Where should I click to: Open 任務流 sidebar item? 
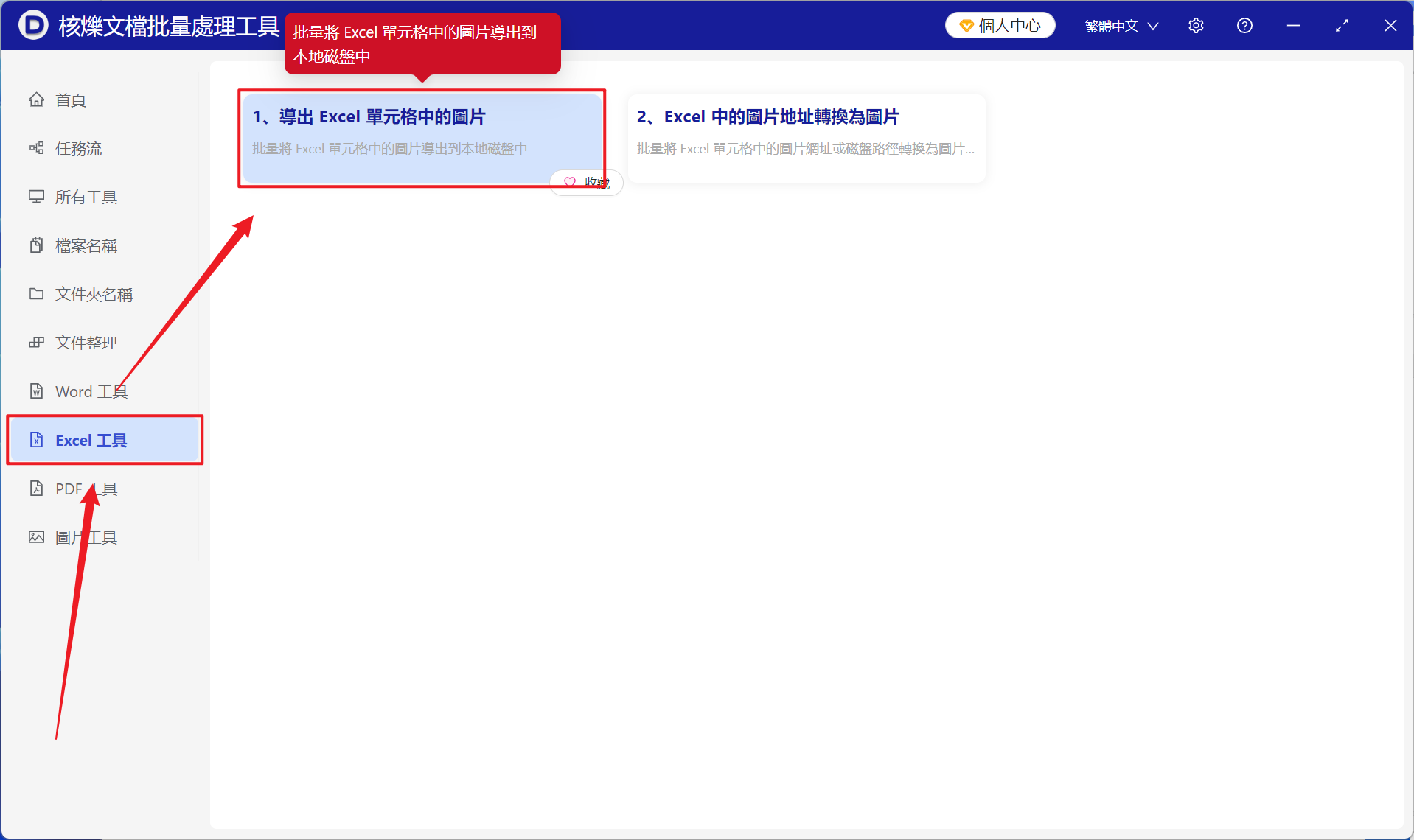coord(104,148)
